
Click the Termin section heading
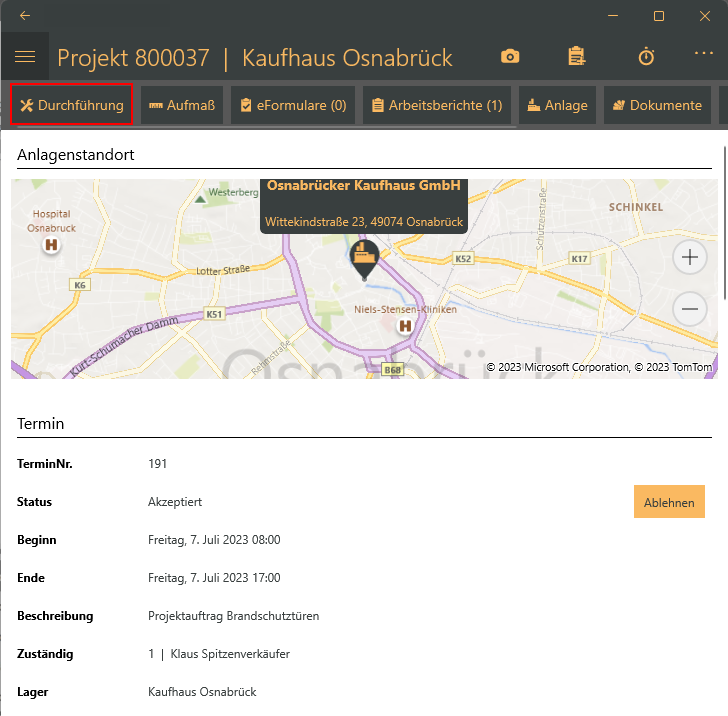pyautogui.click(x=40, y=423)
